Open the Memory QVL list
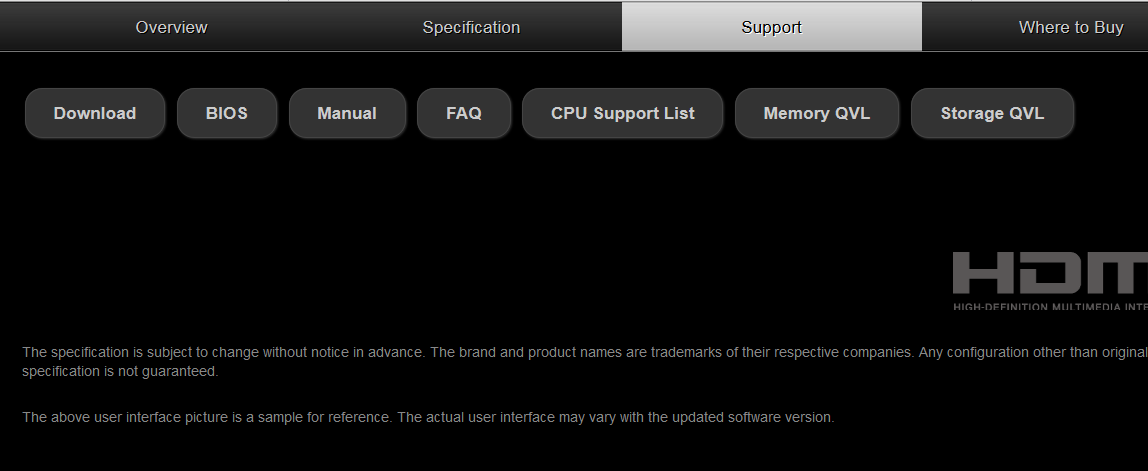This screenshot has height=471, width=1148. [816, 113]
